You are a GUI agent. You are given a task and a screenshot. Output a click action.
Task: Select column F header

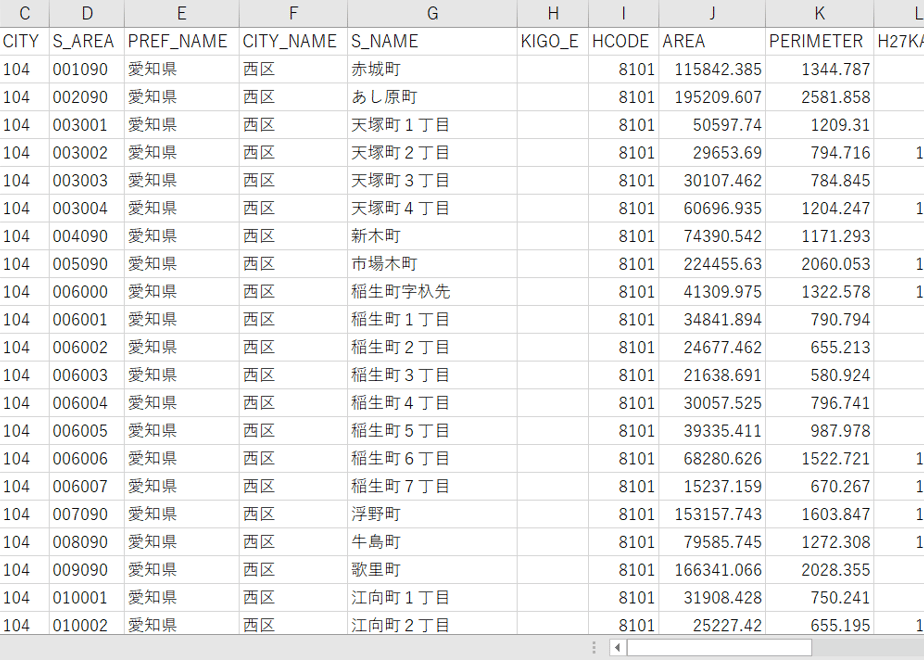coord(293,13)
